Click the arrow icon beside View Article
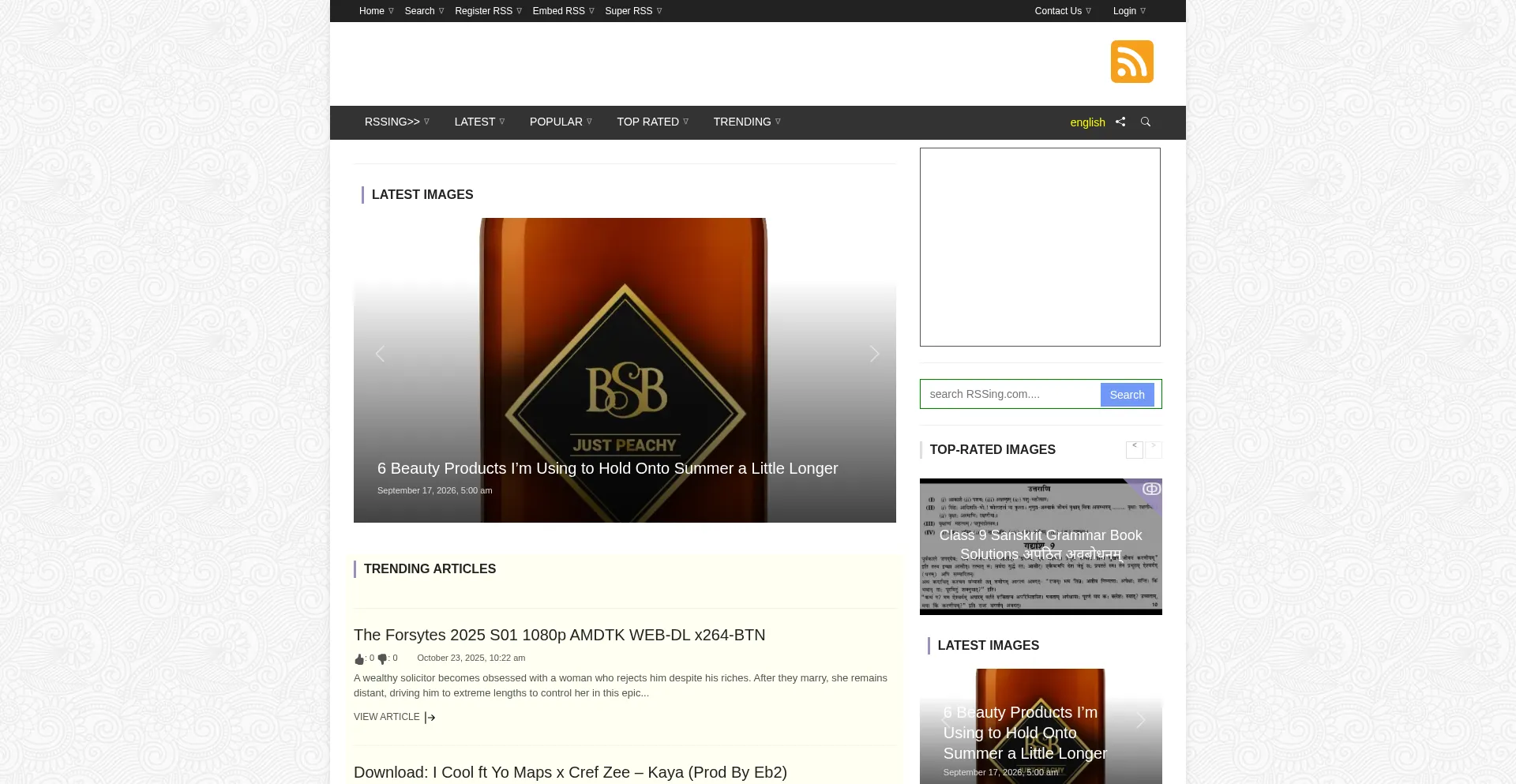The width and height of the screenshot is (1516, 784). pyautogui.click(x=430, y=718)
